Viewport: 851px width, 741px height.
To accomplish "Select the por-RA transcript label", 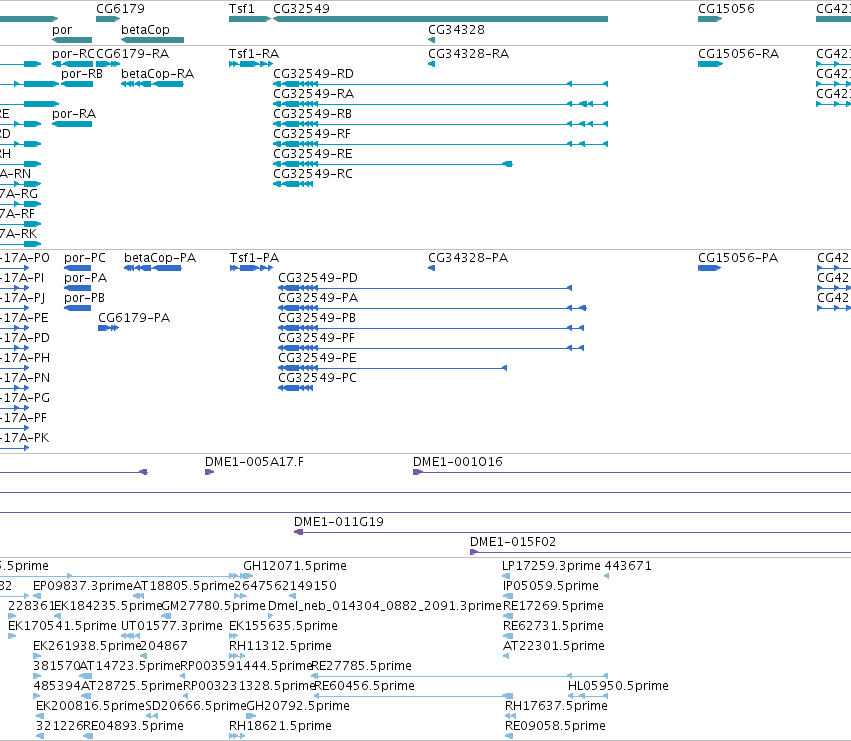I will (x=74, y=114).
